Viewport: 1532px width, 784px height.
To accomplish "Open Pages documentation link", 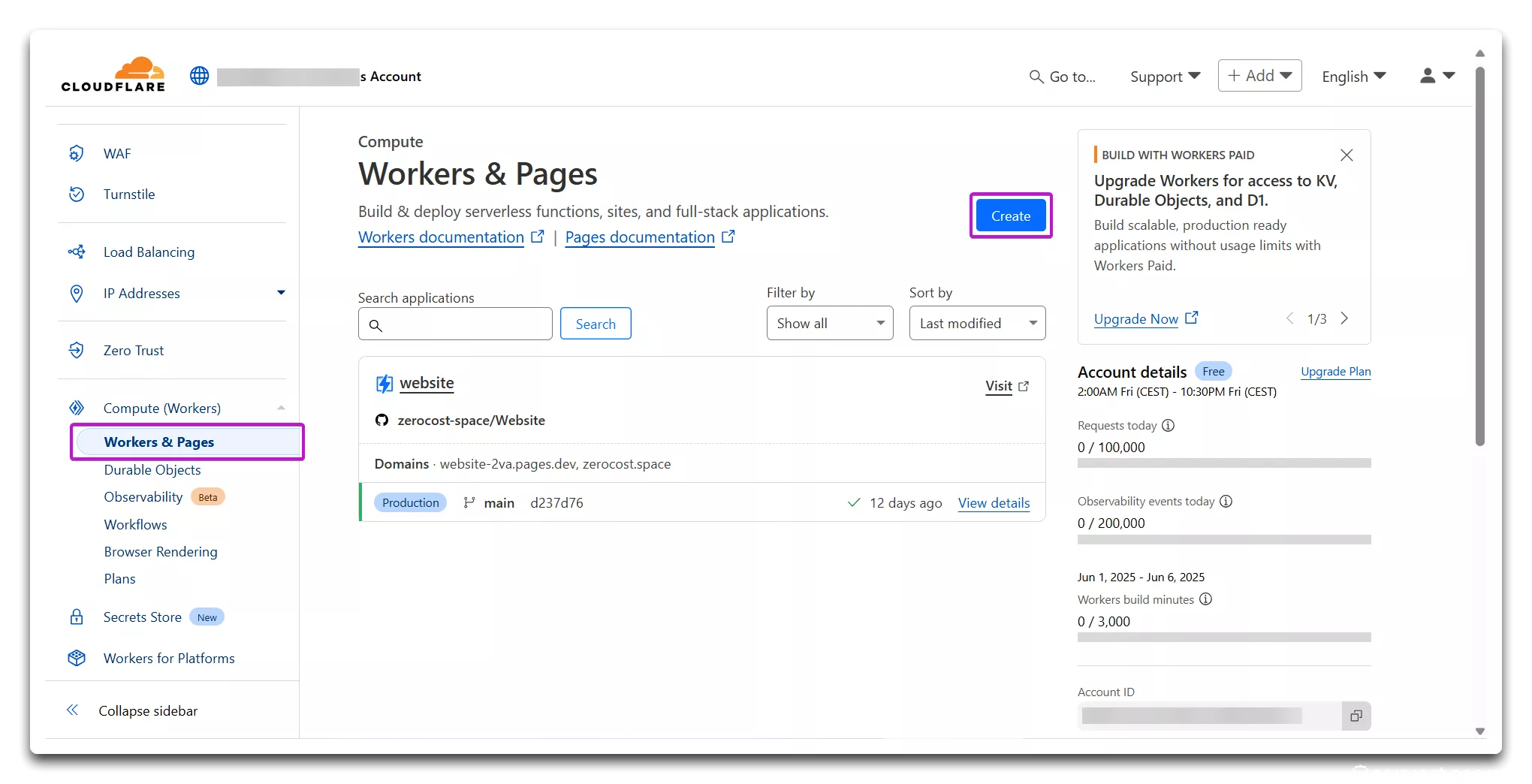I will pos(640,237).
